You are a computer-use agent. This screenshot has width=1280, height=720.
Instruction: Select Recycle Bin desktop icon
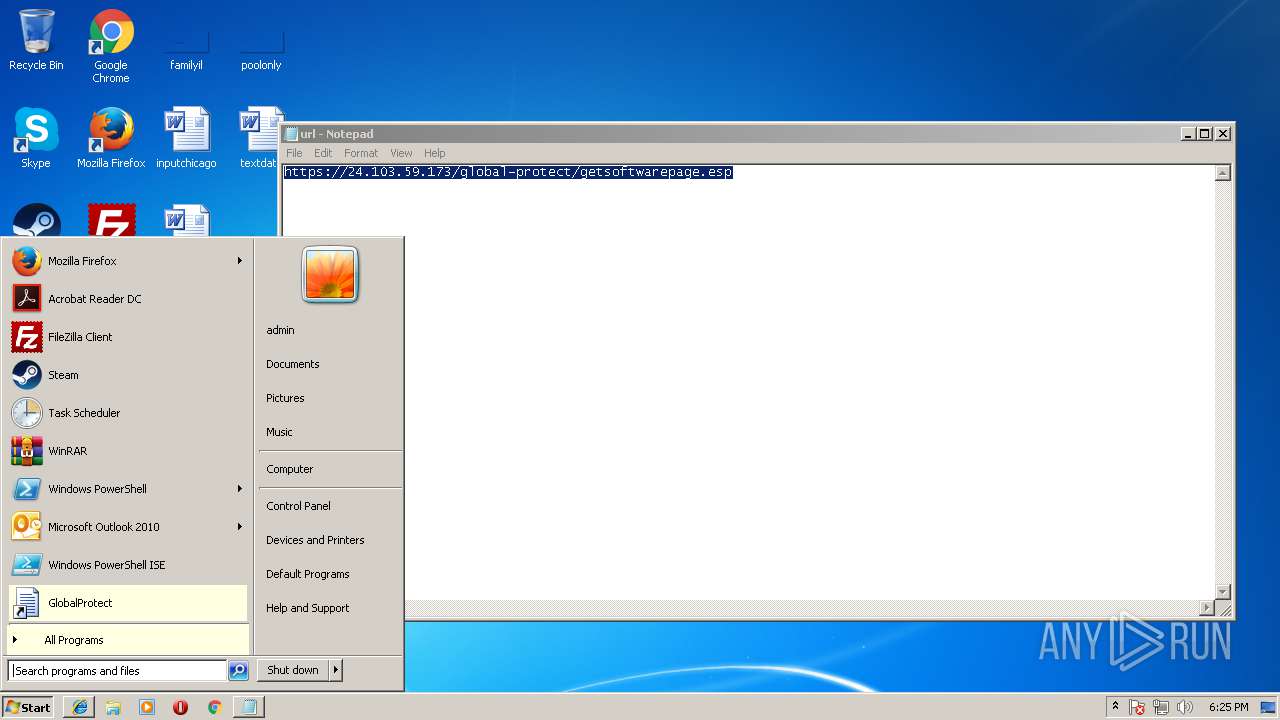[x=36, y=40]
